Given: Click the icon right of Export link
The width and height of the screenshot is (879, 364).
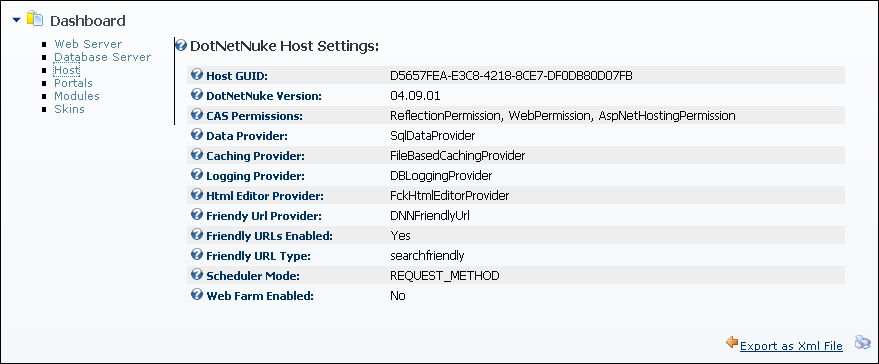Looking at the screenshot, I should [x=862, y=343].
